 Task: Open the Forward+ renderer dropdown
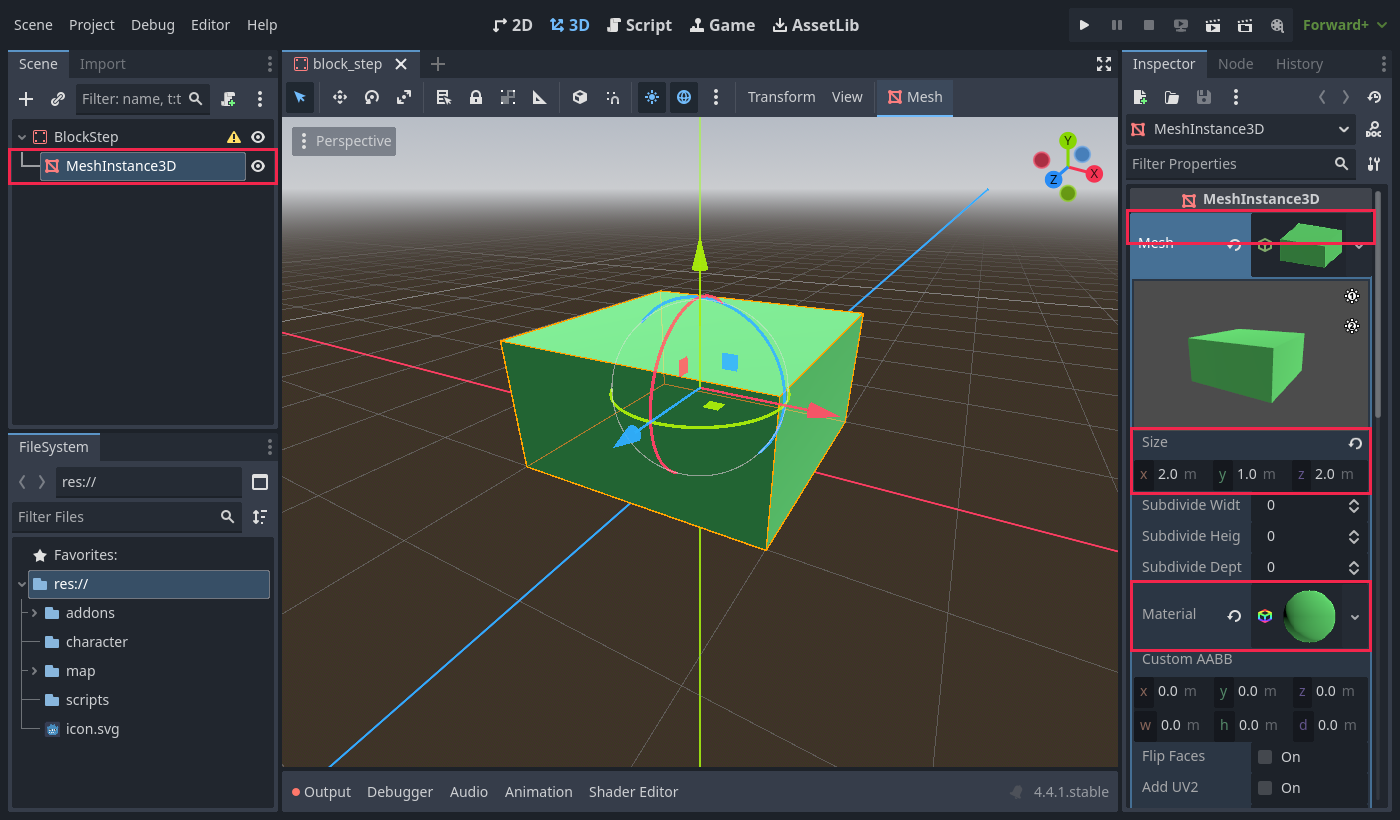tap(1345, 25)
